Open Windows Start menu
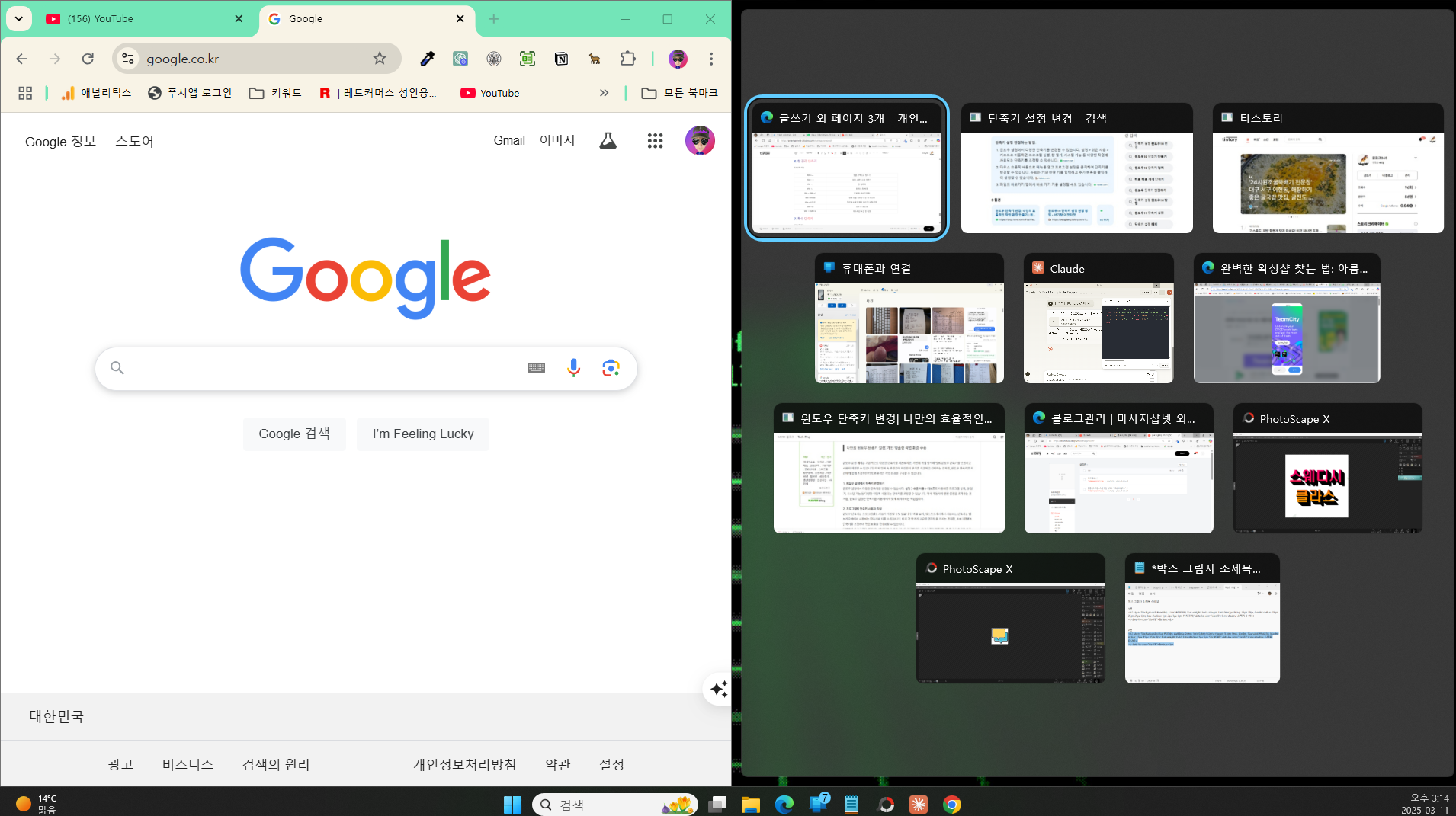The image size is (1456, 816). click(x=512, y=805)
